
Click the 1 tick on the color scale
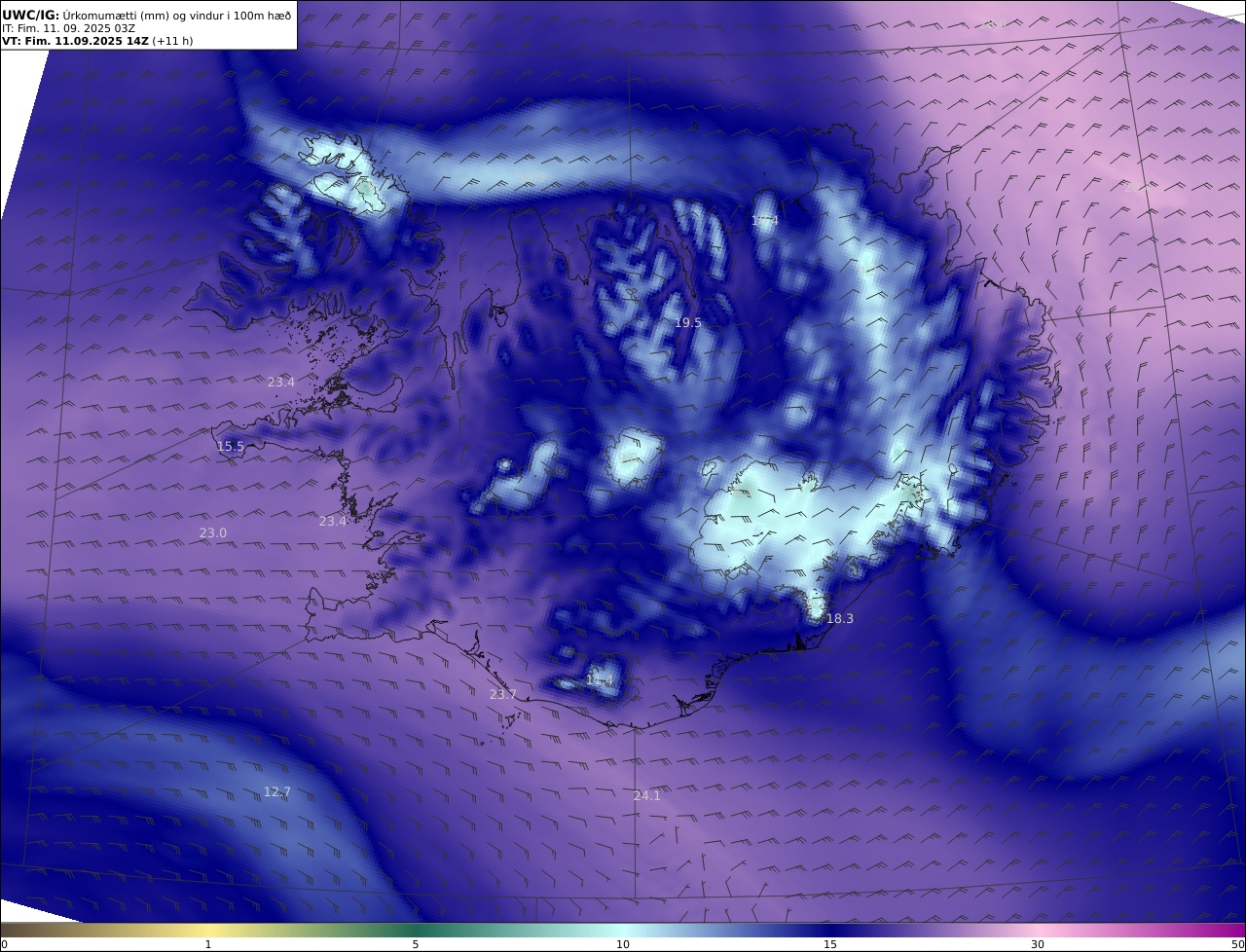click(208, 944)
